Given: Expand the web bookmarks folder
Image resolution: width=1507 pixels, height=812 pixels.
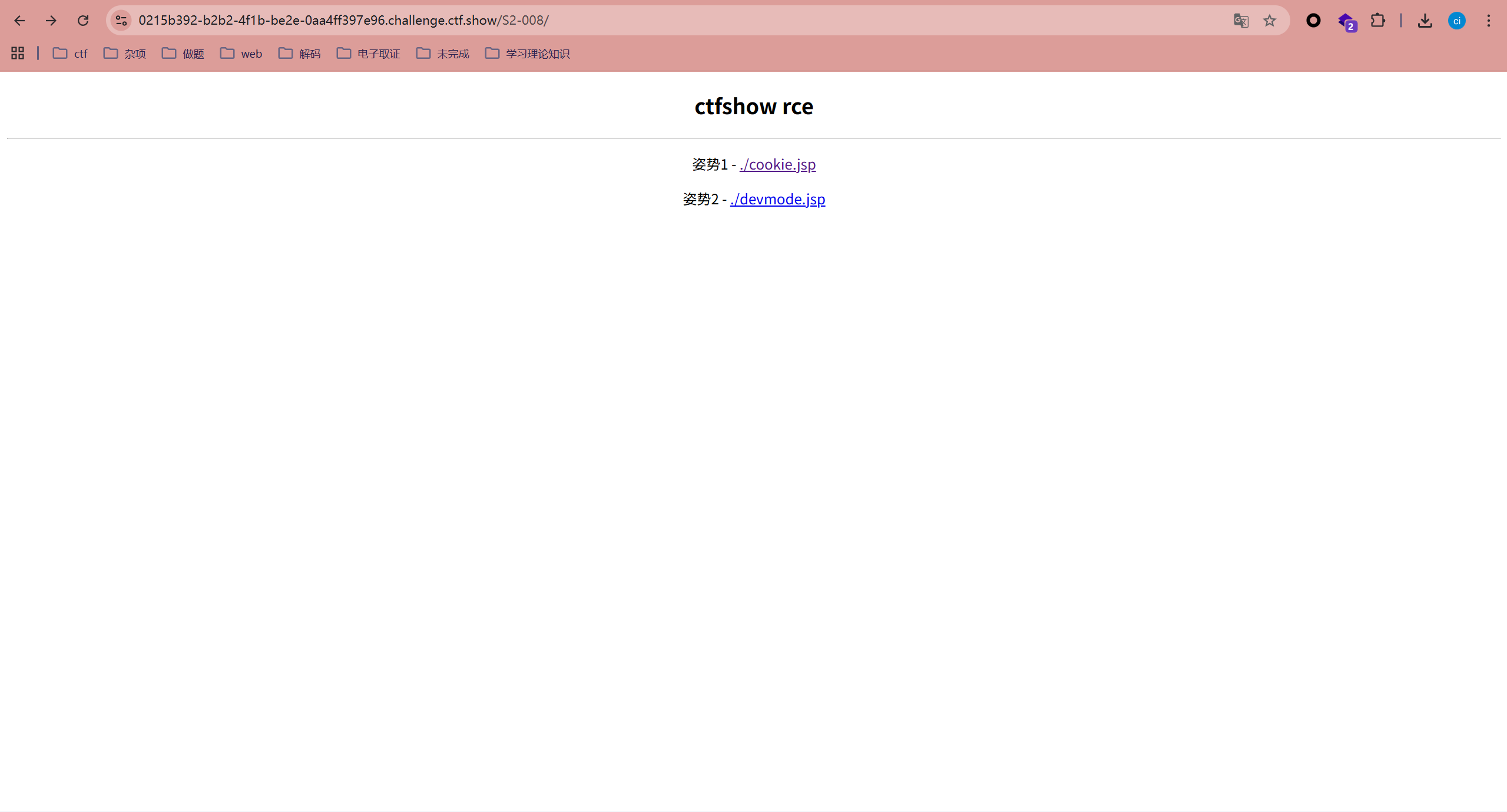Looking at the screenshot, I should click(x=241, y=54).
